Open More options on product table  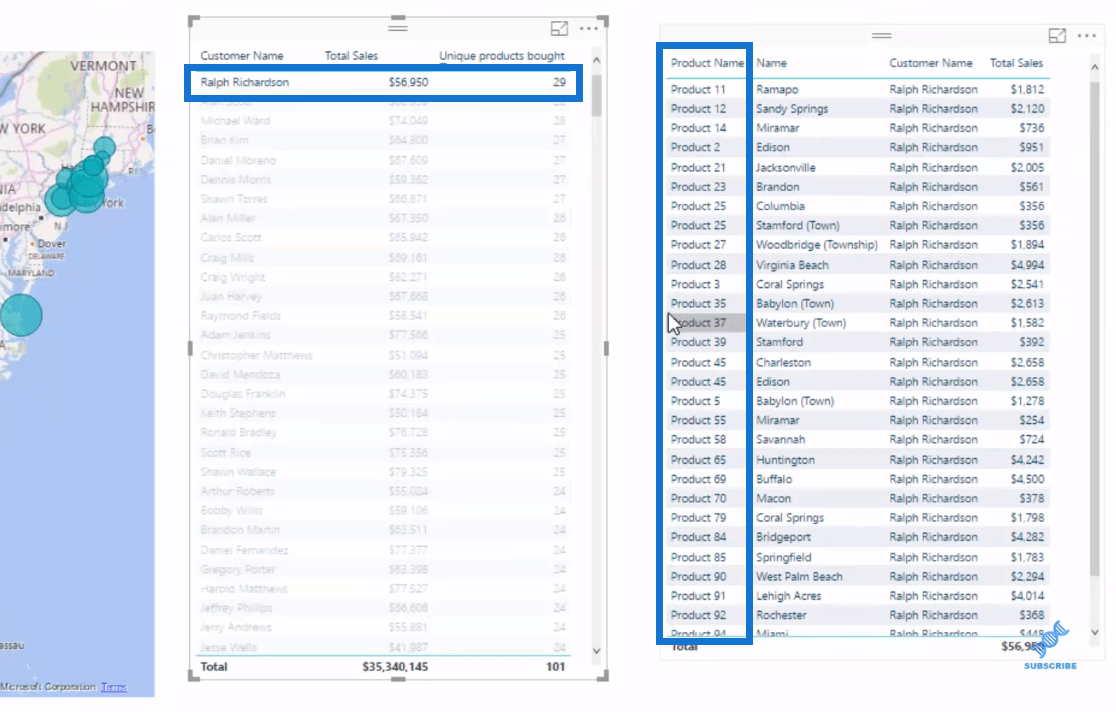click(1087, 36)
